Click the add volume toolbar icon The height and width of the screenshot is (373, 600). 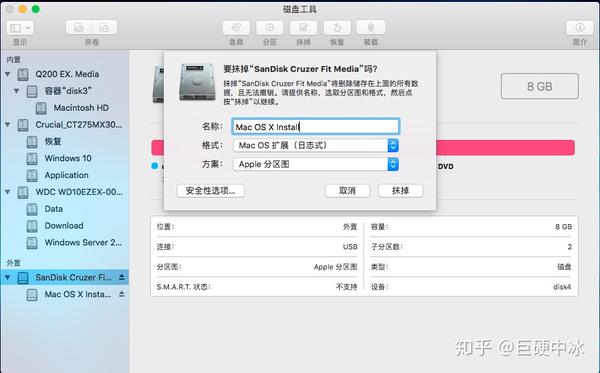tap(79, 28)
